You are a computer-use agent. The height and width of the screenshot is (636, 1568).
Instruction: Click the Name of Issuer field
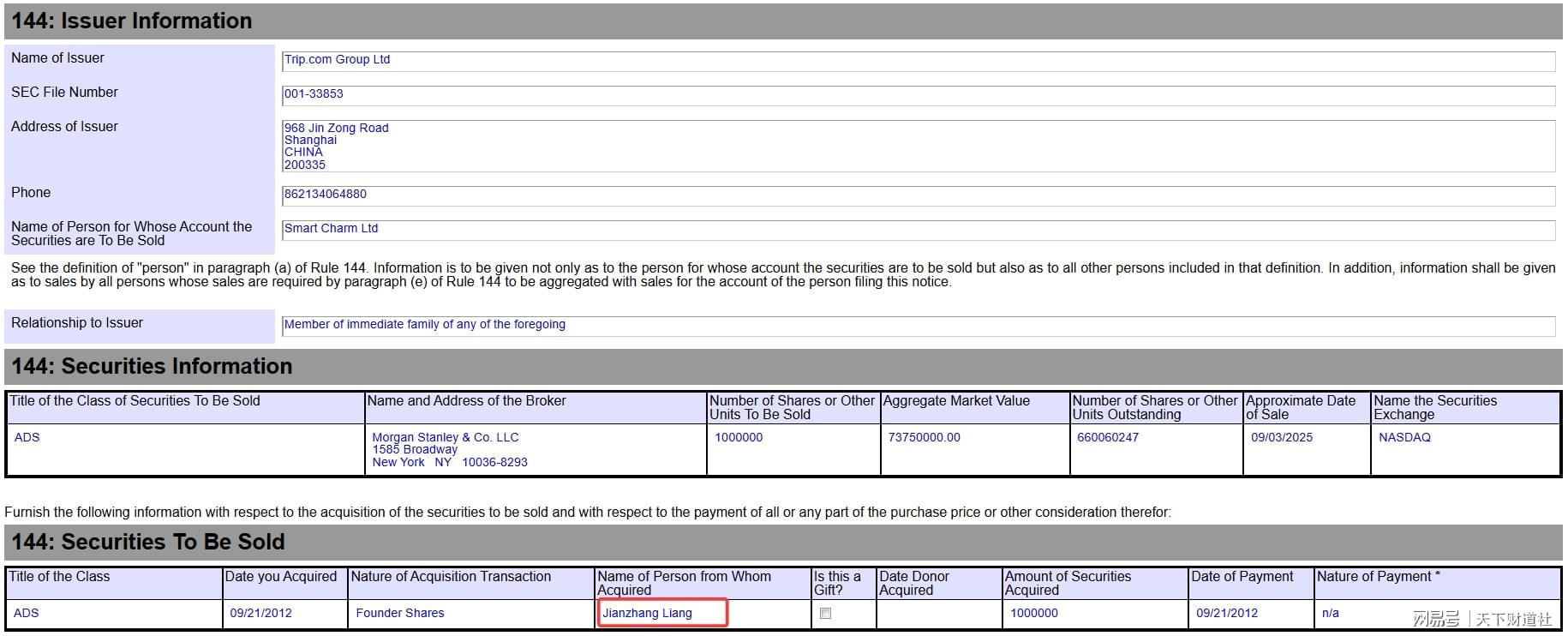click(918, 61)
